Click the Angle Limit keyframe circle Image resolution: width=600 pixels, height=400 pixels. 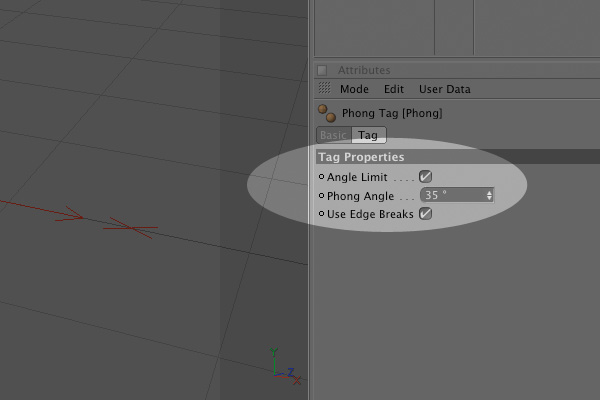pos(321,176)
